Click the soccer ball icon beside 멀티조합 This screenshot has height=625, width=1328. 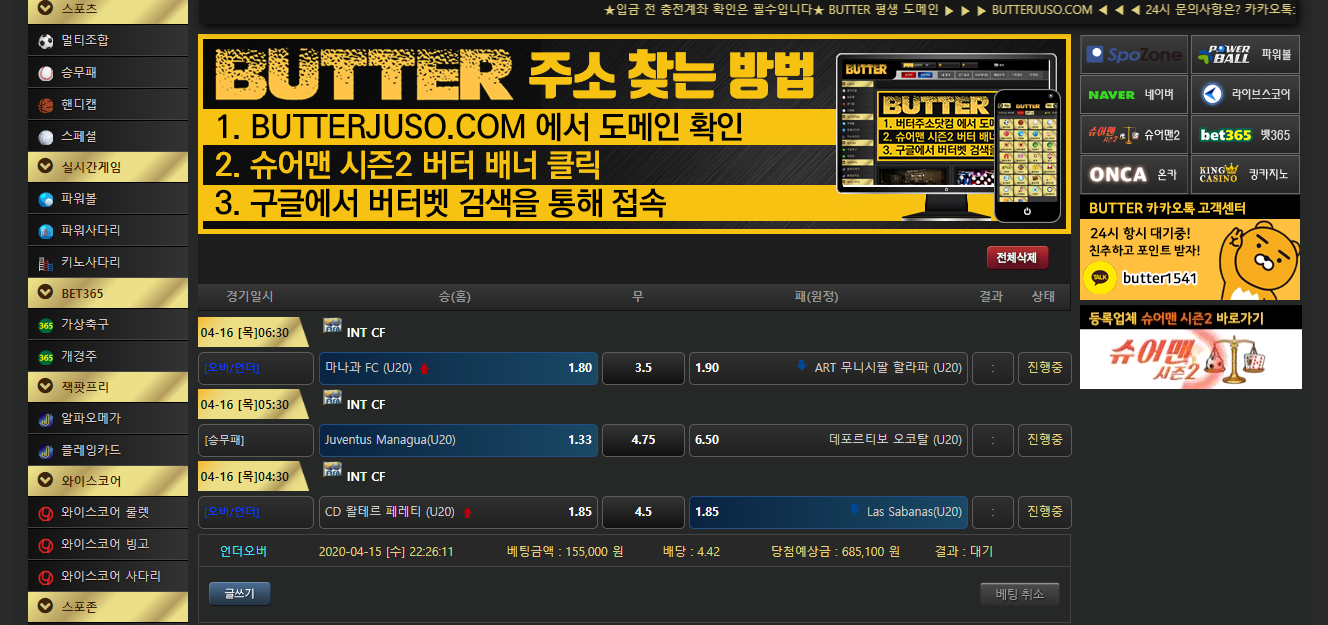click(46, 41)
